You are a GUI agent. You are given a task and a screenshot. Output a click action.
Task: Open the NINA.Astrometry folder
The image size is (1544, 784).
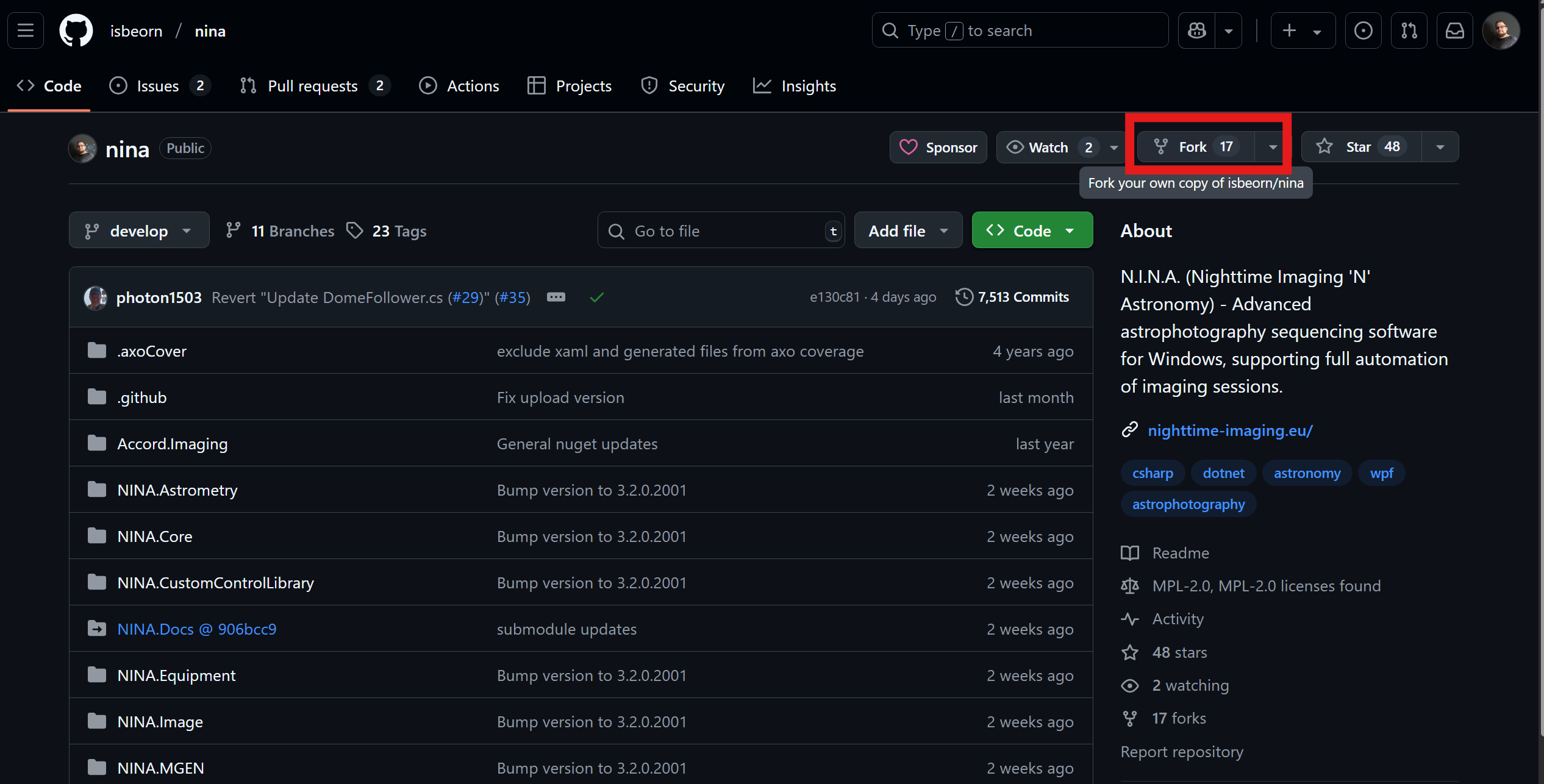point(177,490)
